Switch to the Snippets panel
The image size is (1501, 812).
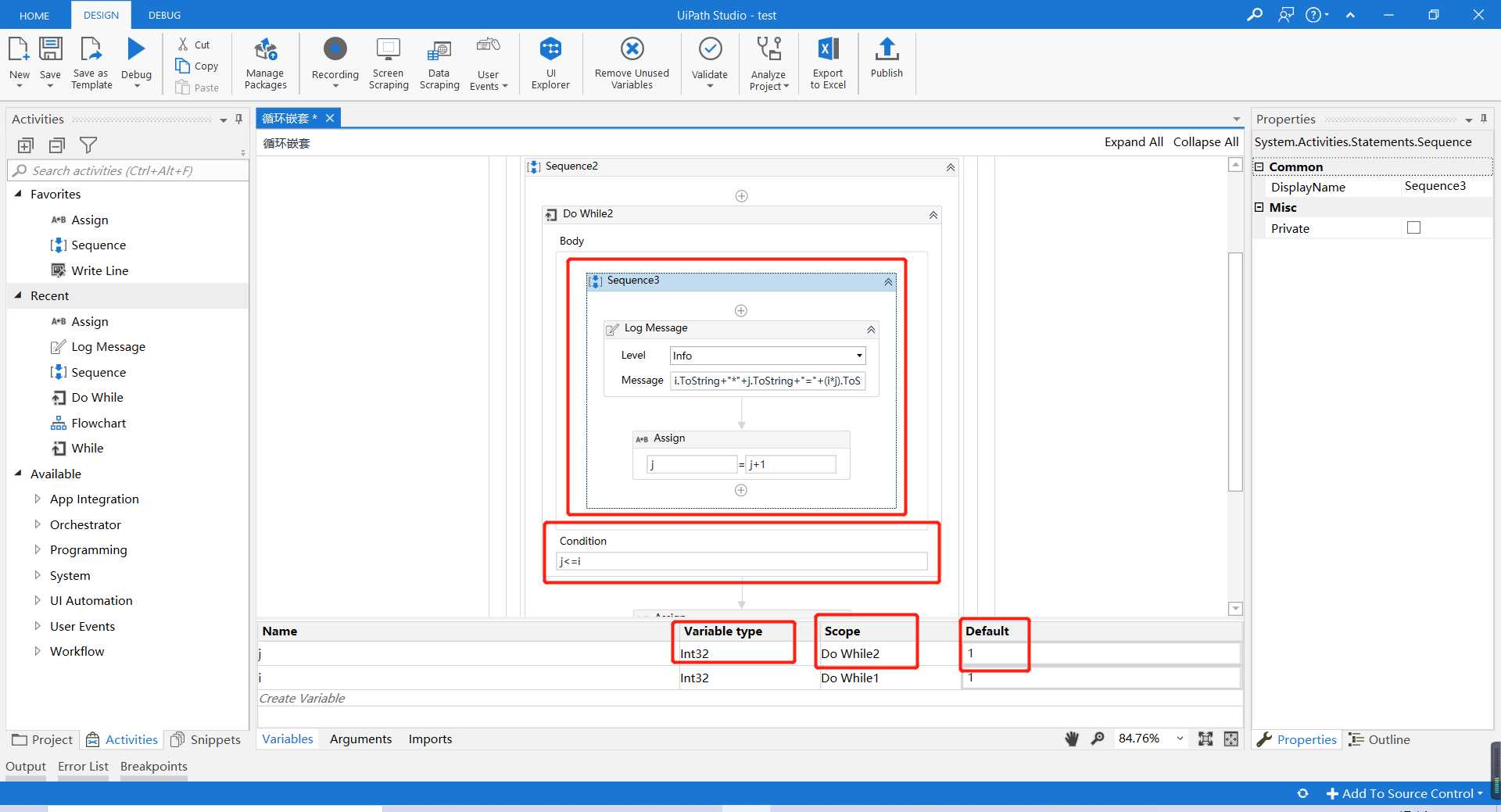click(x=207, y=739)
